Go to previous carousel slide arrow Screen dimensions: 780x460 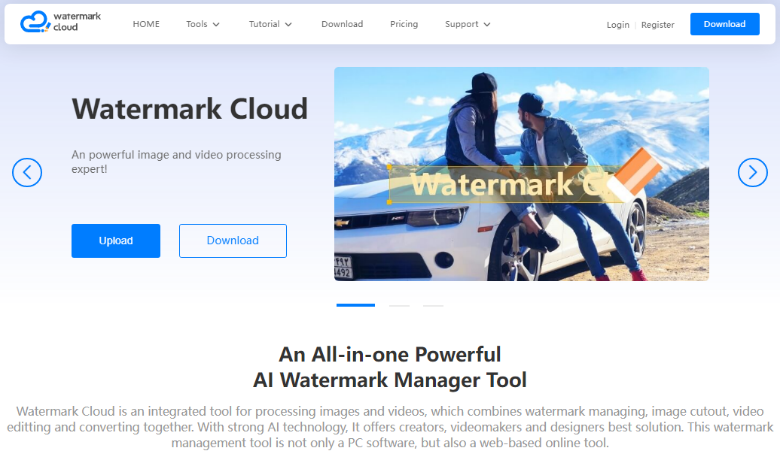coord(27,173)
